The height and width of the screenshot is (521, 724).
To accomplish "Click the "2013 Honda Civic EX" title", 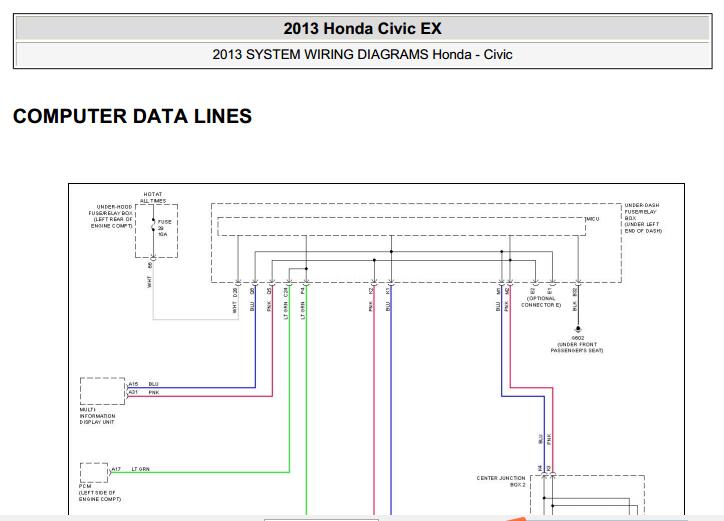I will pyautogui.click(x=362, y=29).
